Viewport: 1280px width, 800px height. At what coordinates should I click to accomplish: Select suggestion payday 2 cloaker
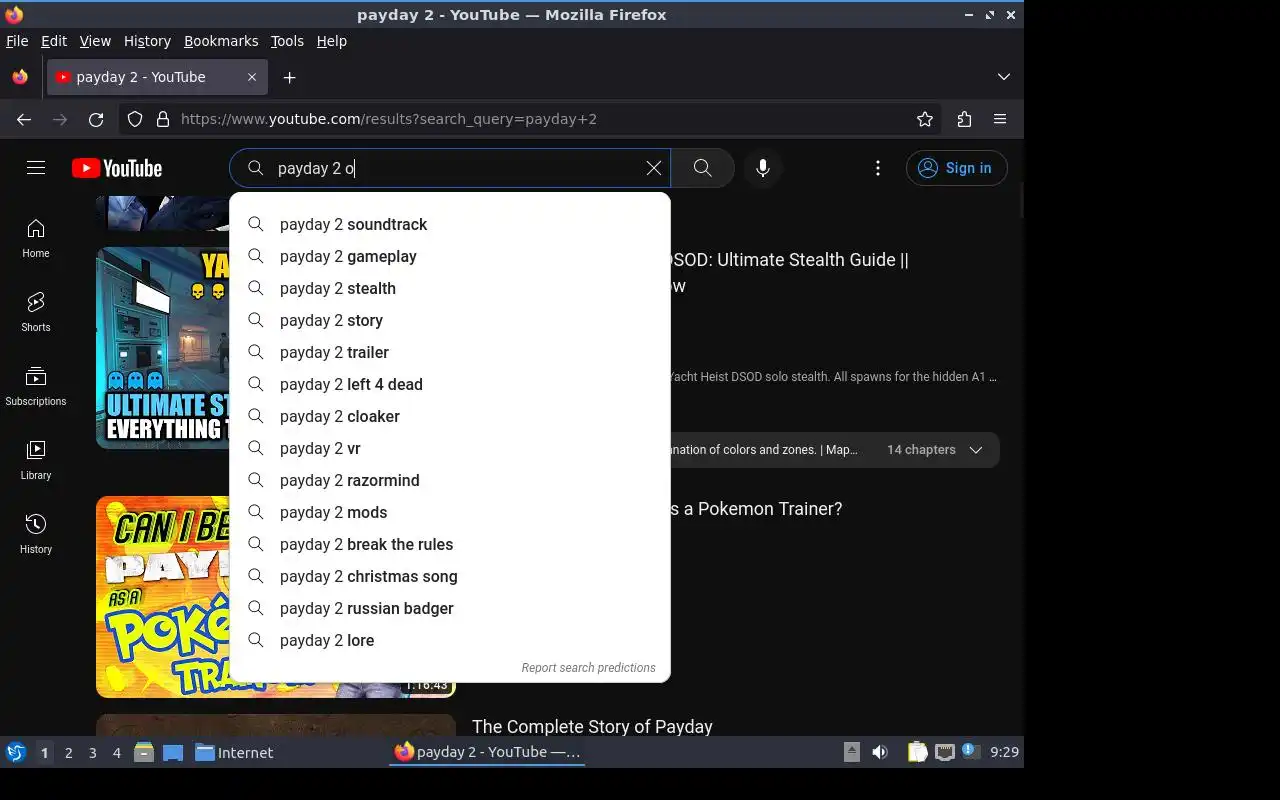tap(450, 416)
